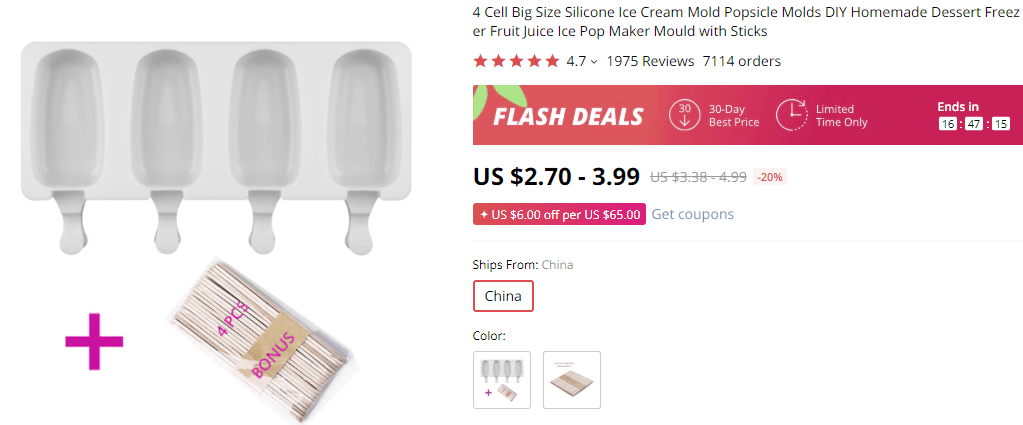Click the pink plus icon in product image
This screenshot has width=1023, height=425.
click(94, 341)
